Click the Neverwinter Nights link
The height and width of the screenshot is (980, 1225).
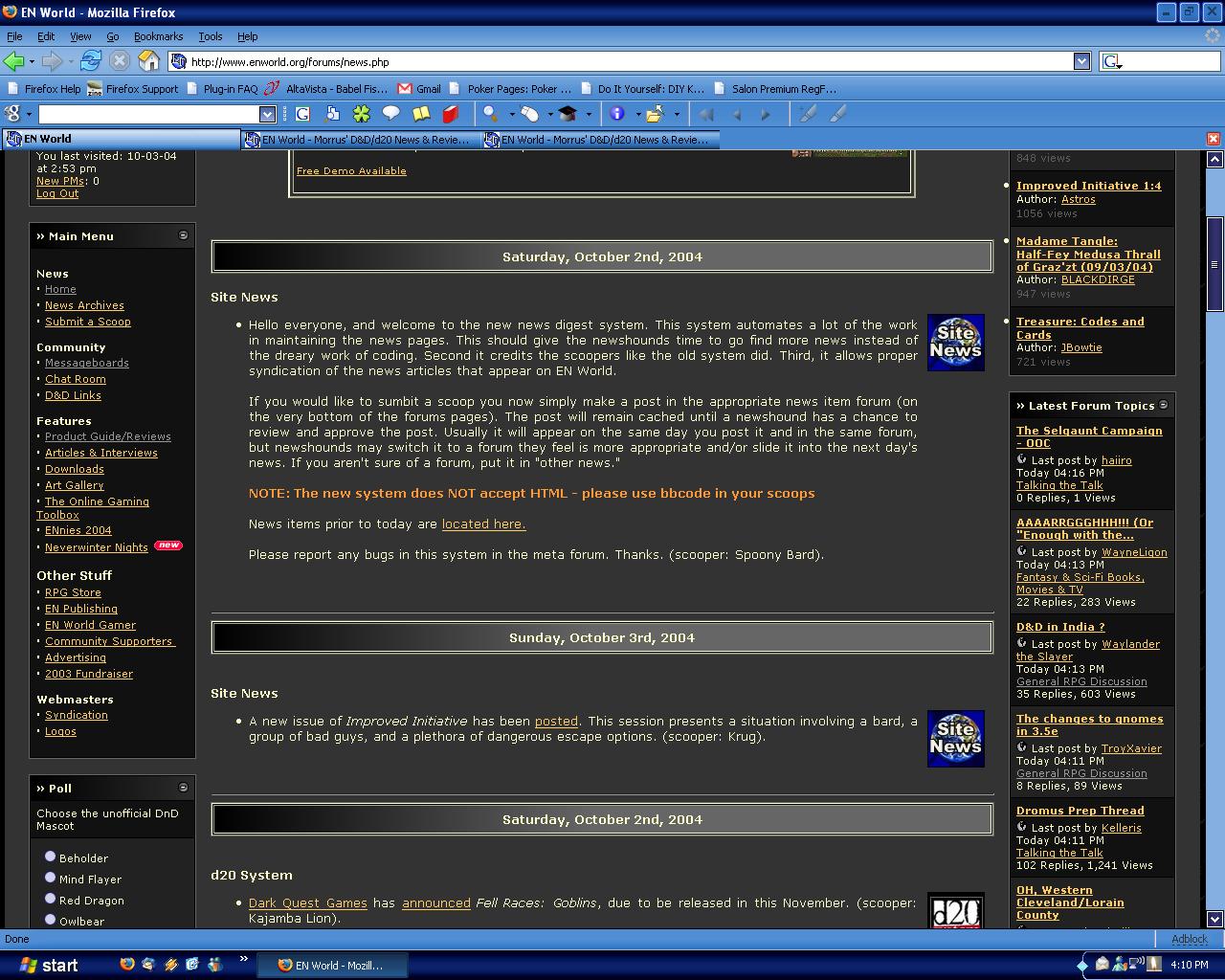(97, 547)
